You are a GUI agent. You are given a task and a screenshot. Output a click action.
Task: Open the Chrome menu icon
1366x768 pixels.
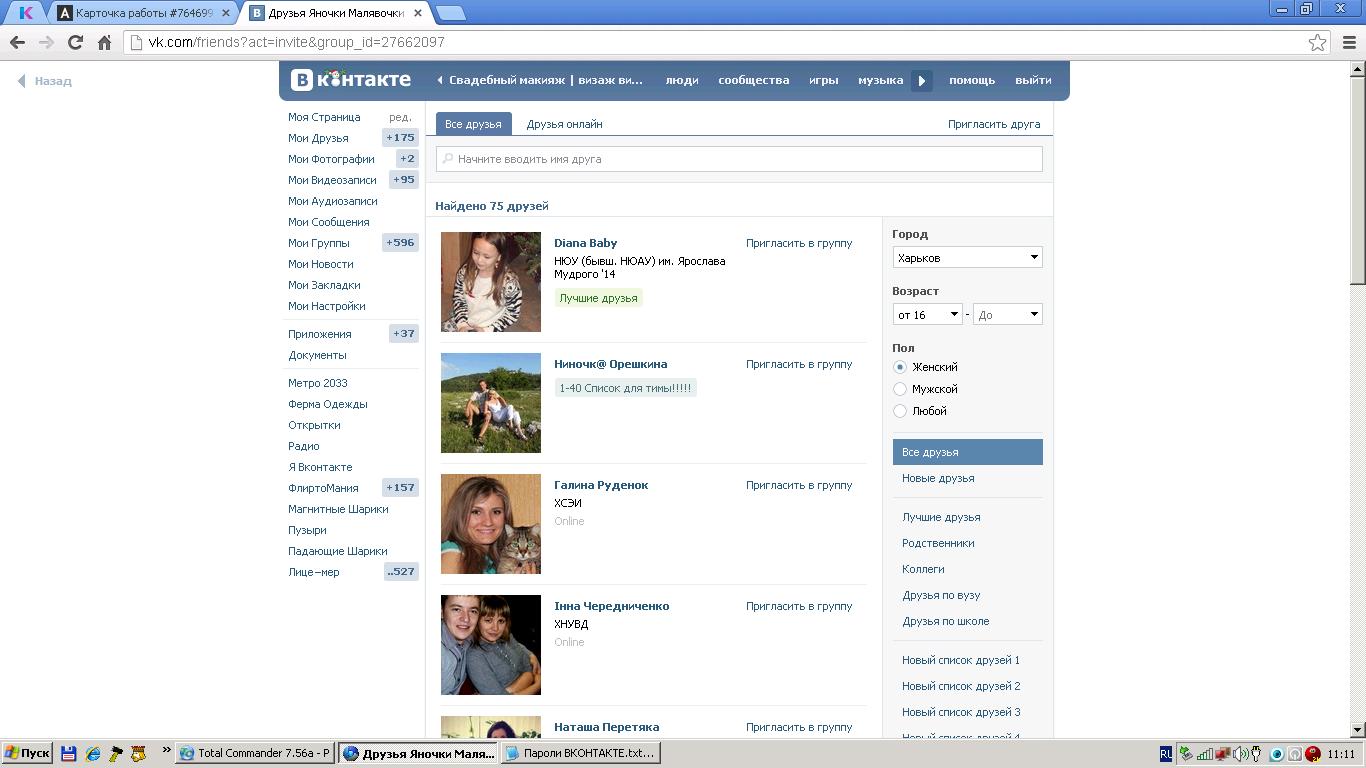tap(1349, 42)
